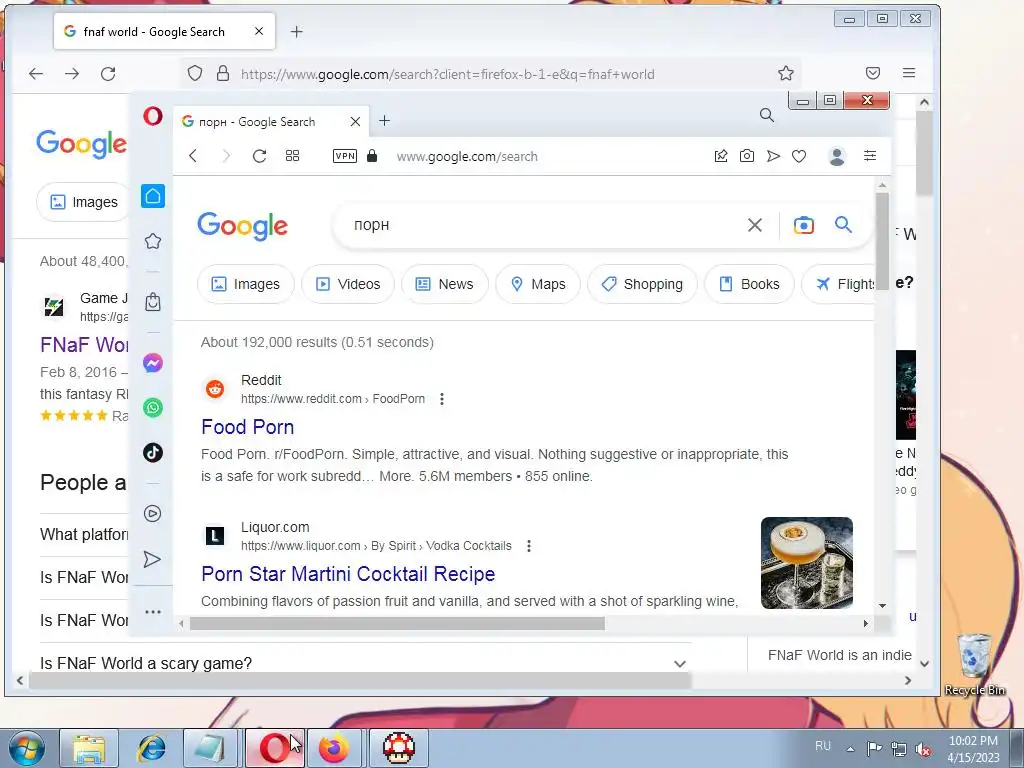Click Opera send to My Flow icon

(773, 156)
